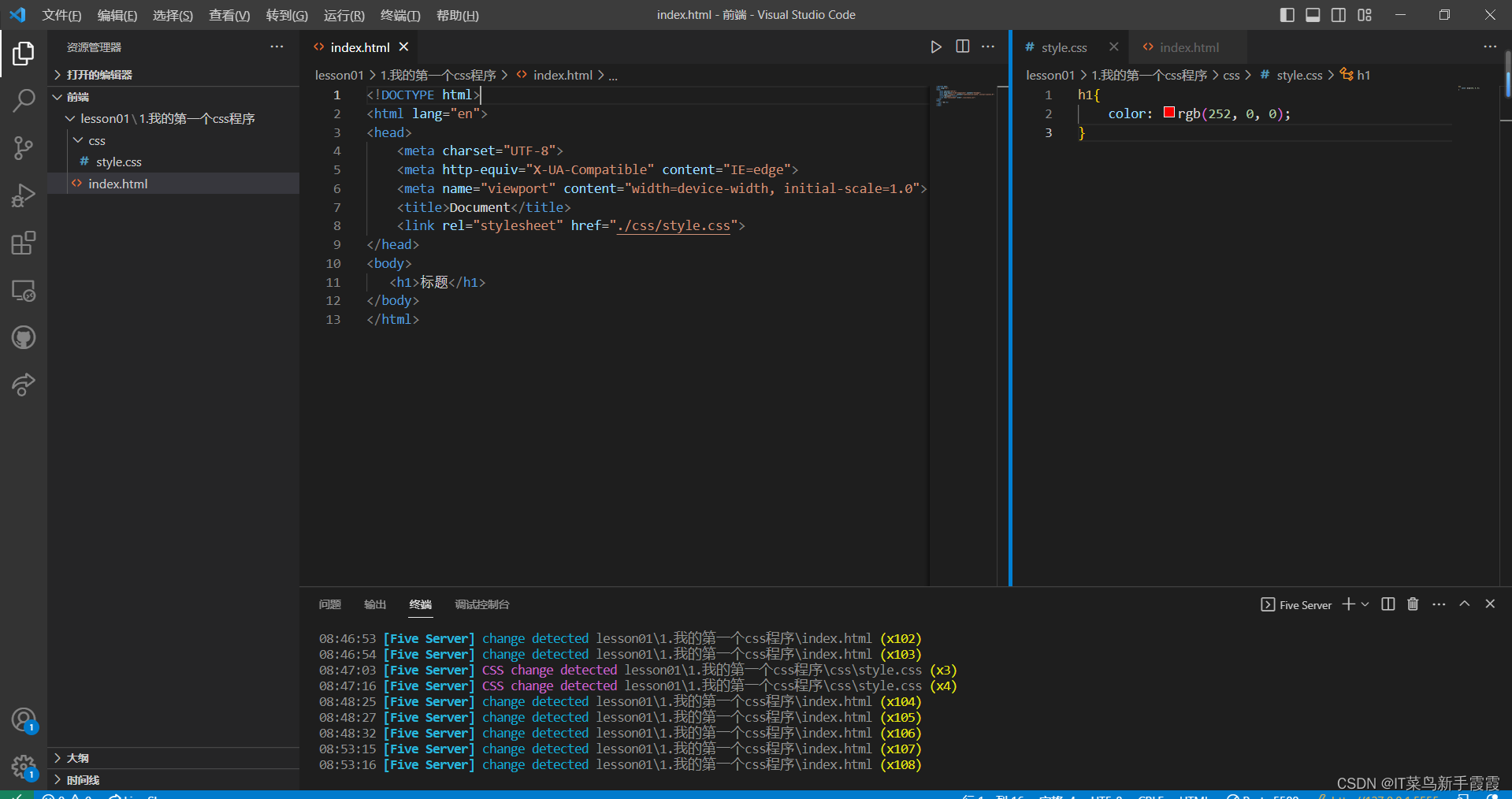Expand the 打开的编辑器 section

(99, 75)
